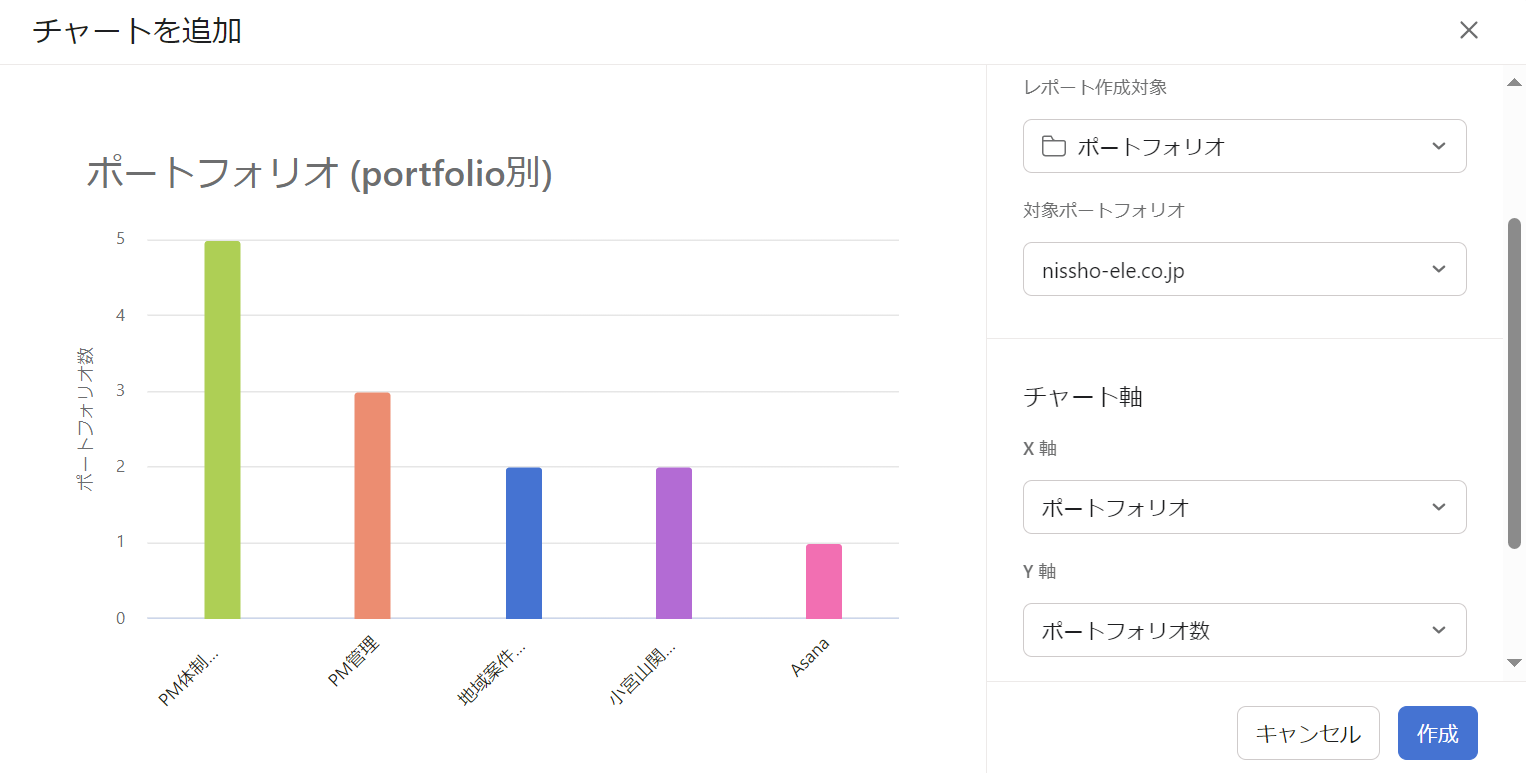Click the chevron in the X 軸 field
1526x773 pixels.
click(x=1438, y=507)
